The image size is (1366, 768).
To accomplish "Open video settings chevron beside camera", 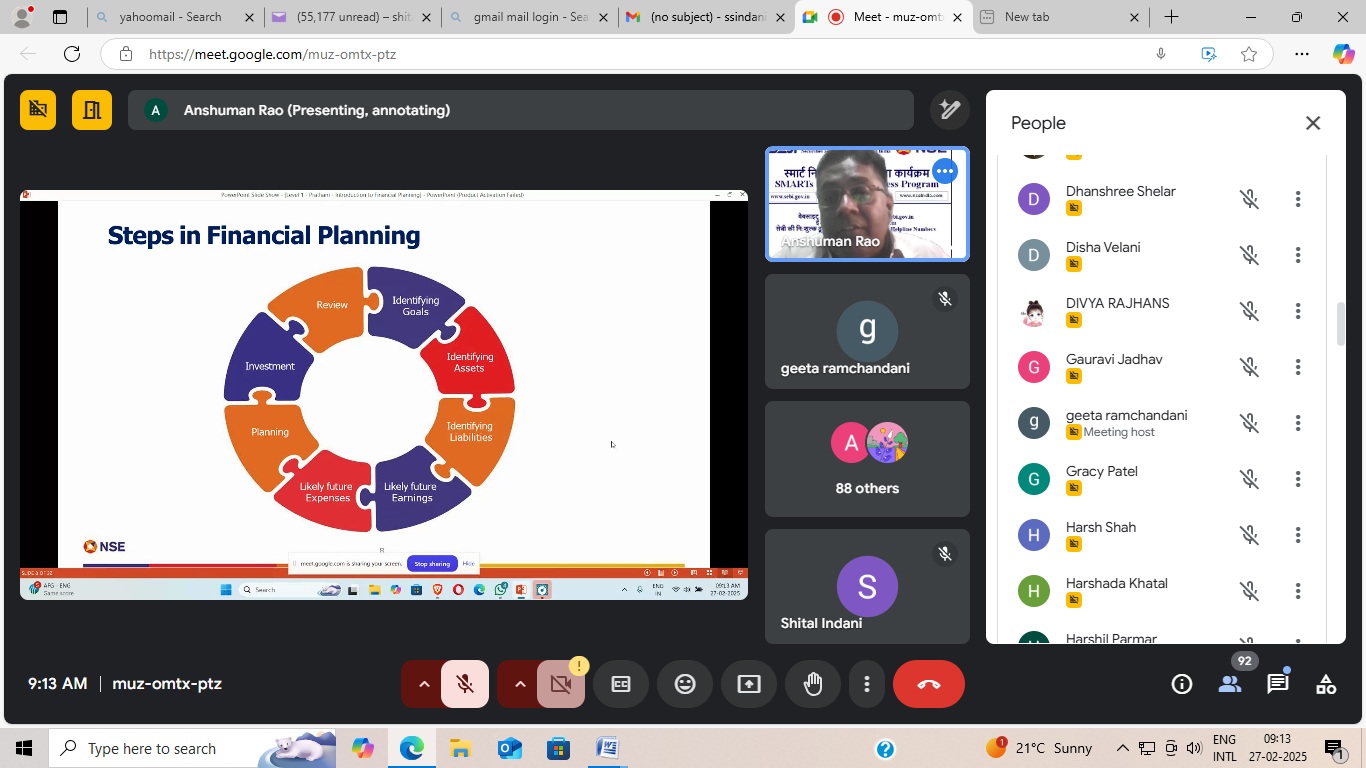I will point(520,684).
